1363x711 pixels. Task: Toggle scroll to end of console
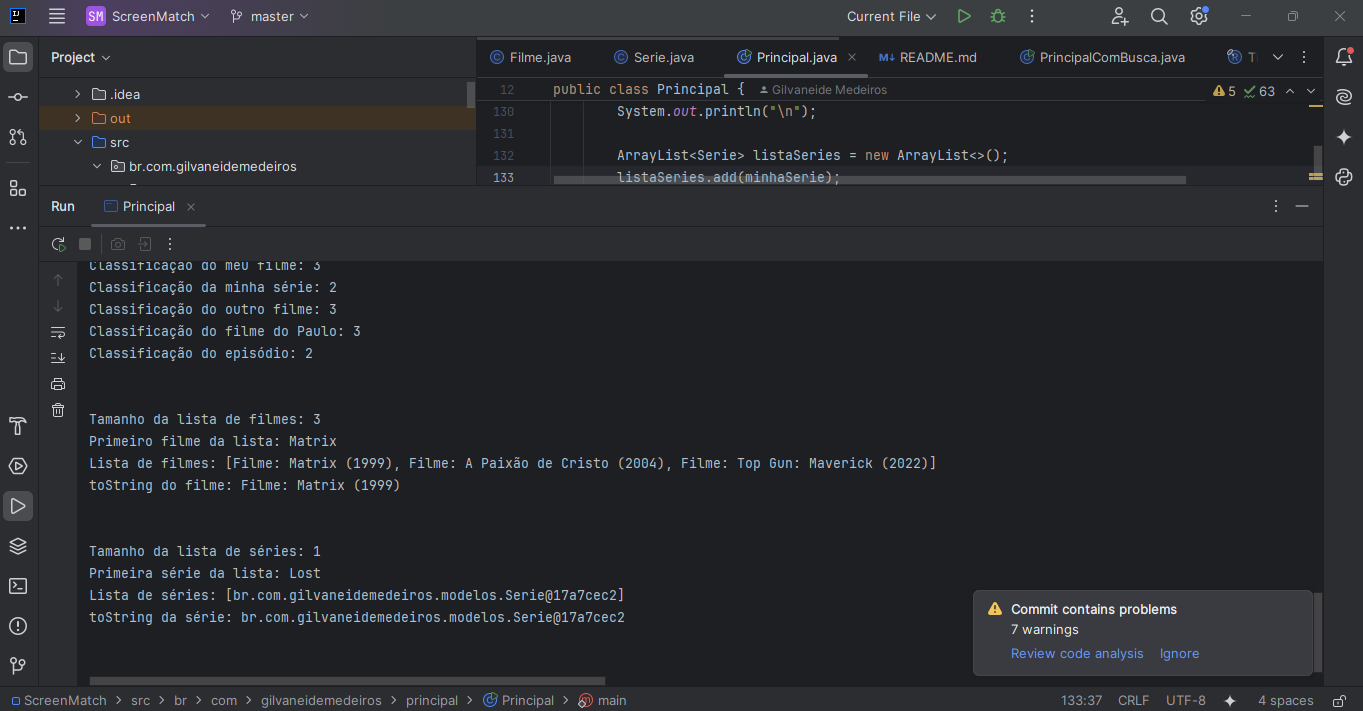tap(58, 358)
